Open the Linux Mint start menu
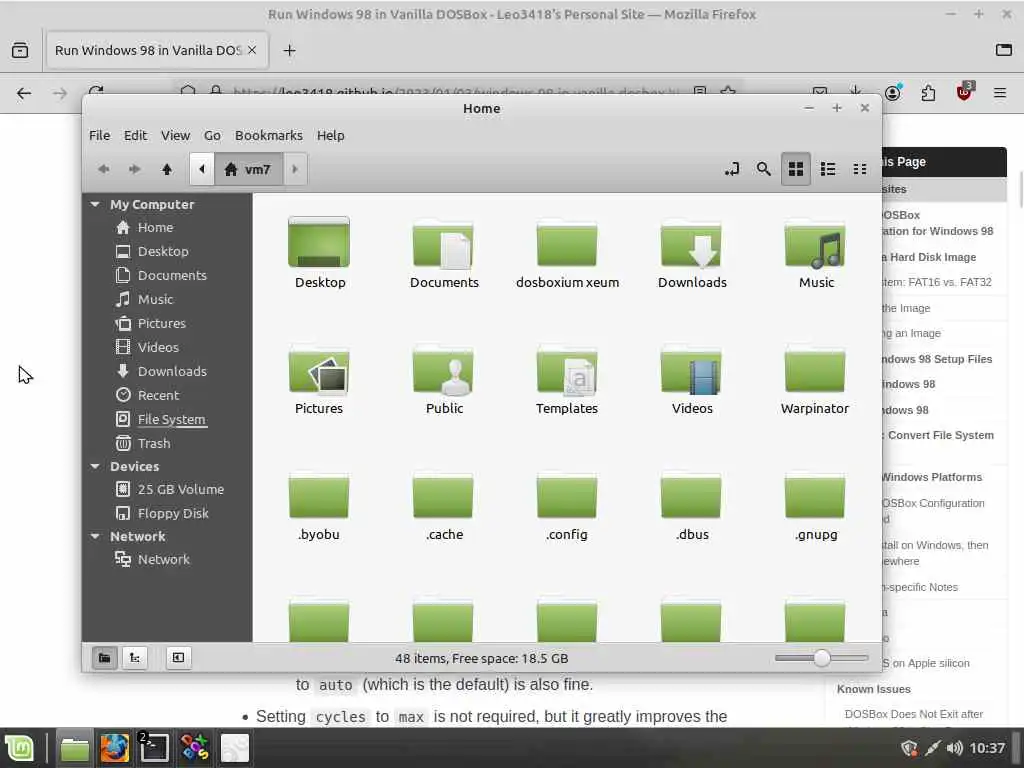This screenshot has height=768, width=1024. pyautogui.click(x=20, y=748)
